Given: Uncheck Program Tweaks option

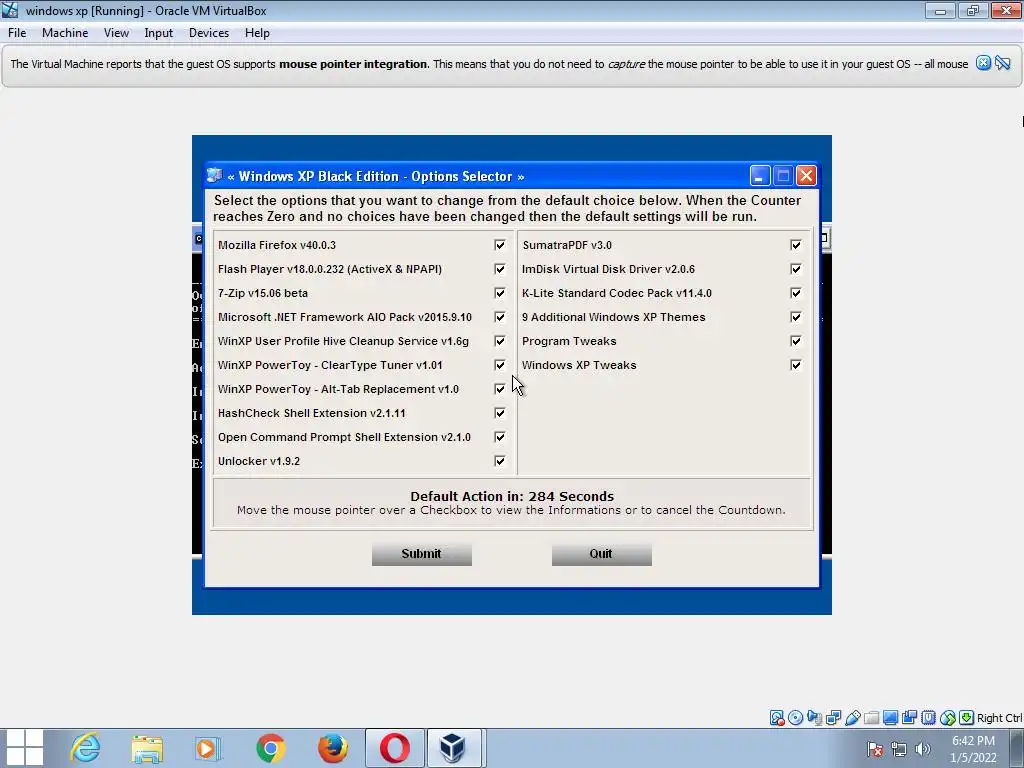Looking at the screenshot, I should tap(795, 341).
